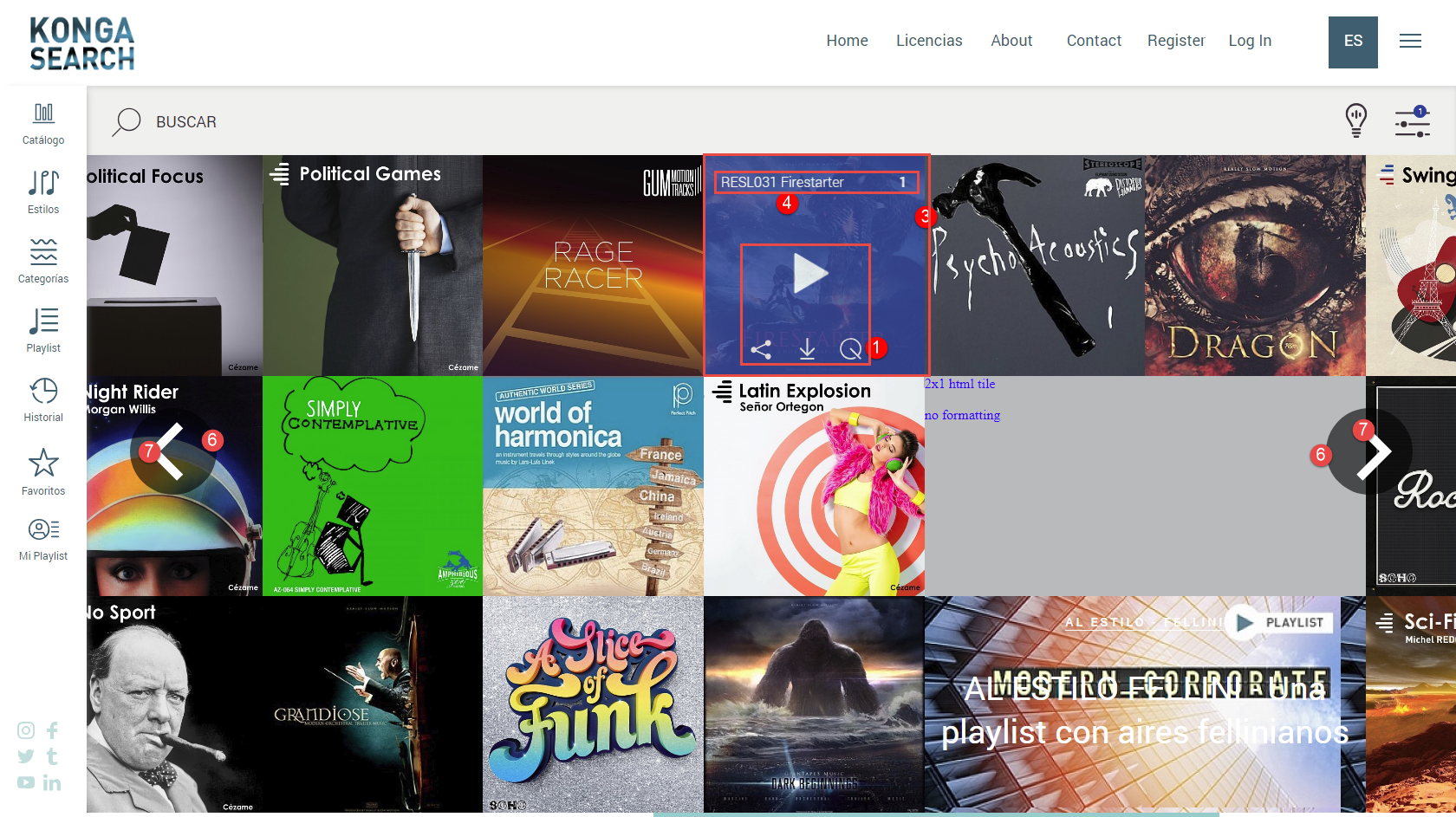This screenshot has width=1456, height=817.
Task: Open the Favoritos sidebar section
Action: pyautogui.click(x=43, y=472)
